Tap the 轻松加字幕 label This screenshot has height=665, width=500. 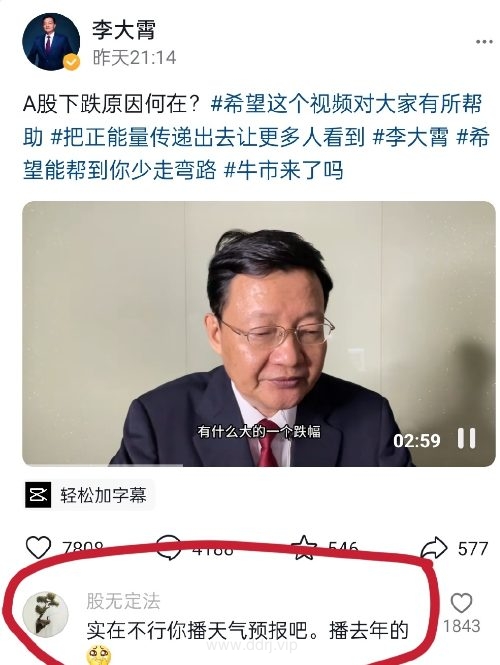tap(103, 495)
